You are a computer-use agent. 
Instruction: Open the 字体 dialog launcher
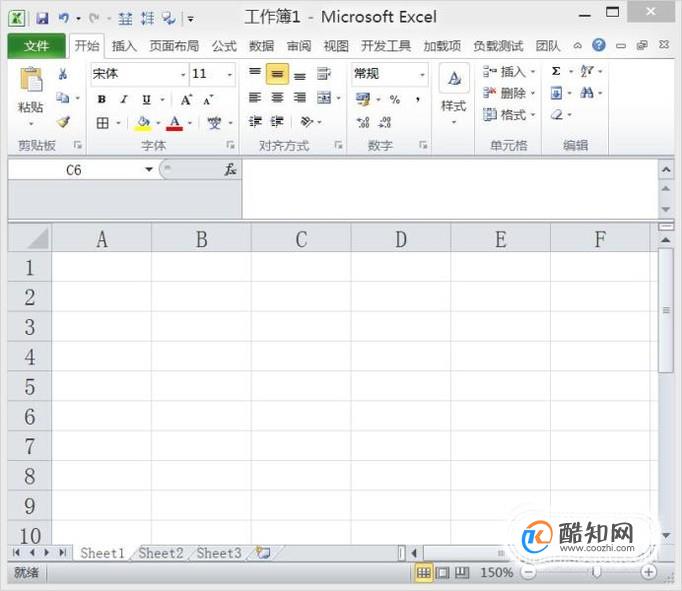(231, 145)
